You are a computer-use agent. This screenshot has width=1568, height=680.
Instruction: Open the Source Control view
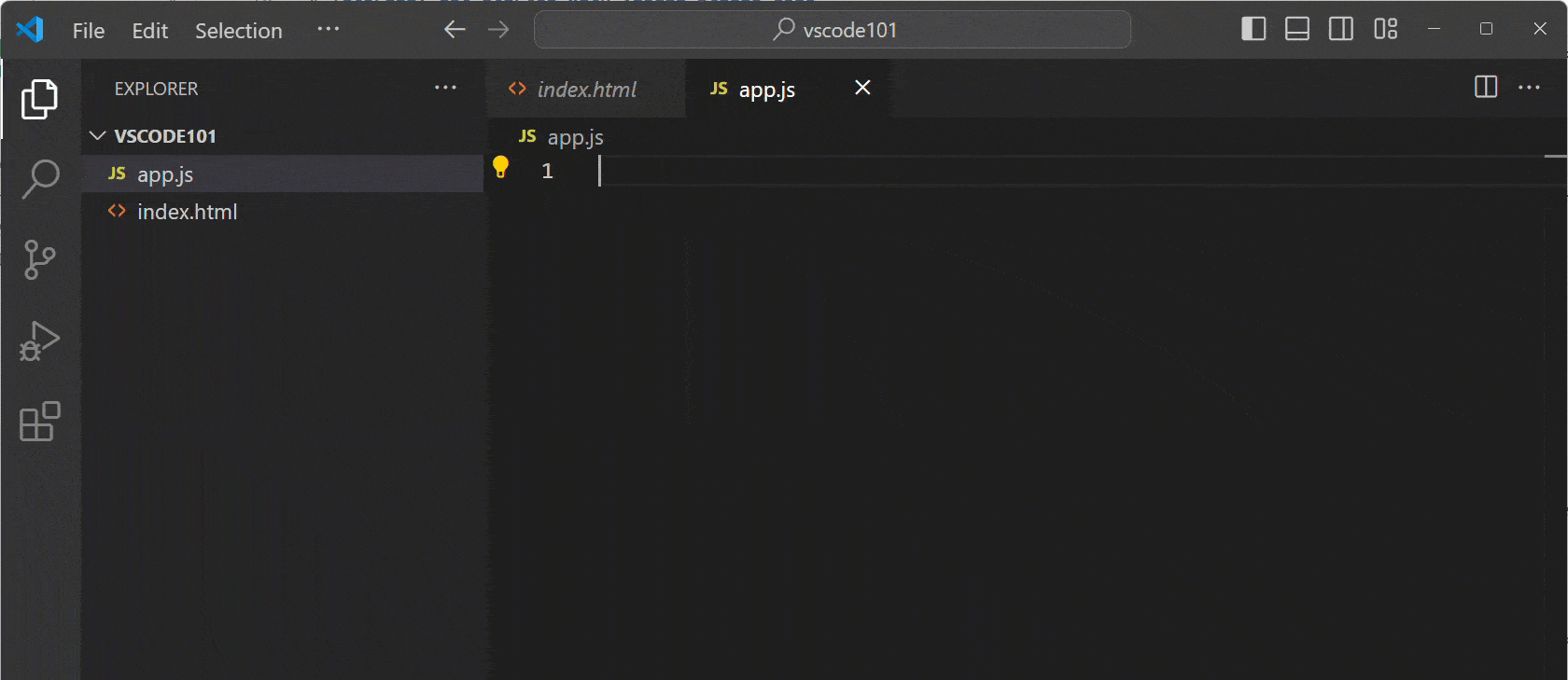[40, 259]
